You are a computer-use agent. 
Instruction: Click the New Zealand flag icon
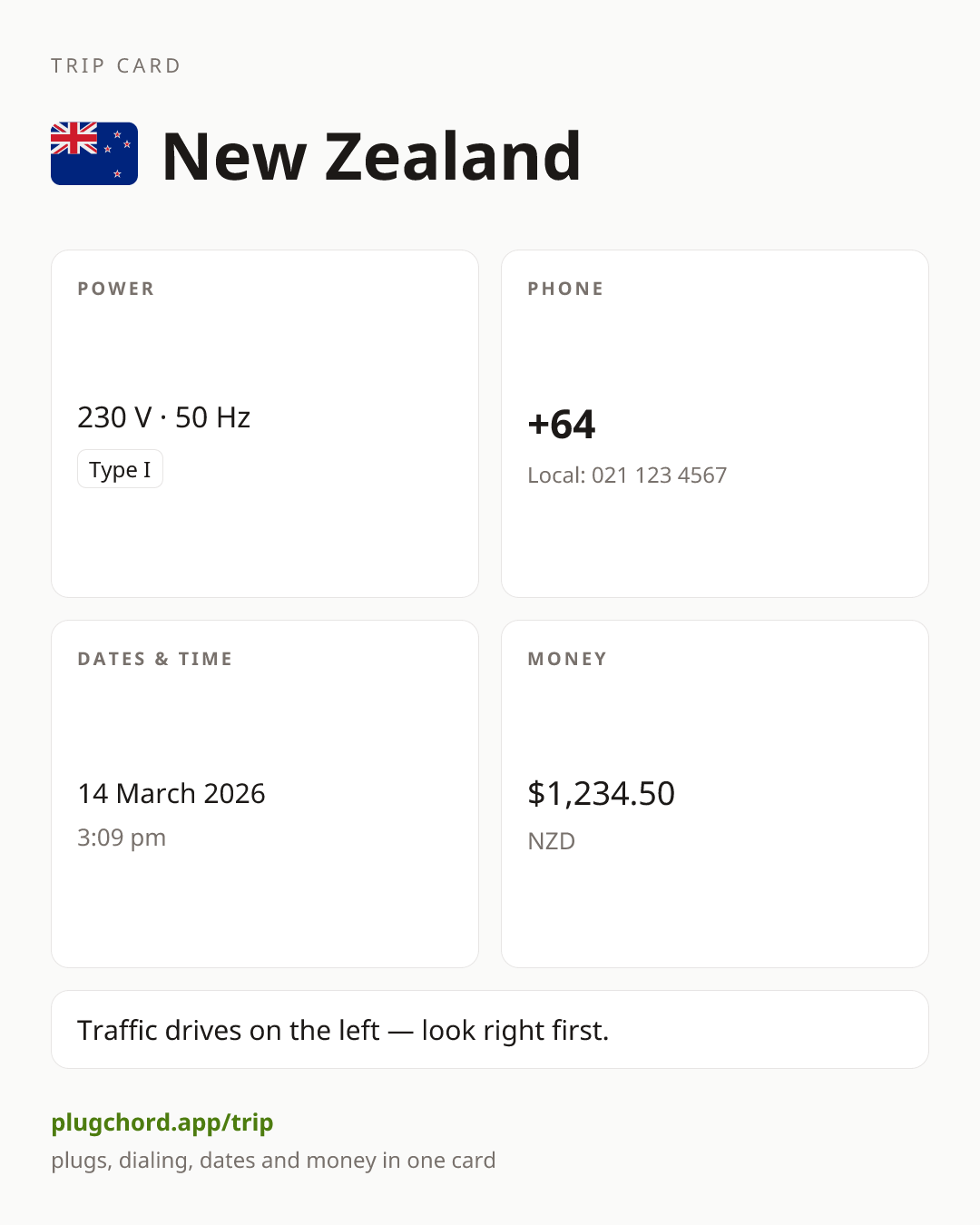(94, 154)
